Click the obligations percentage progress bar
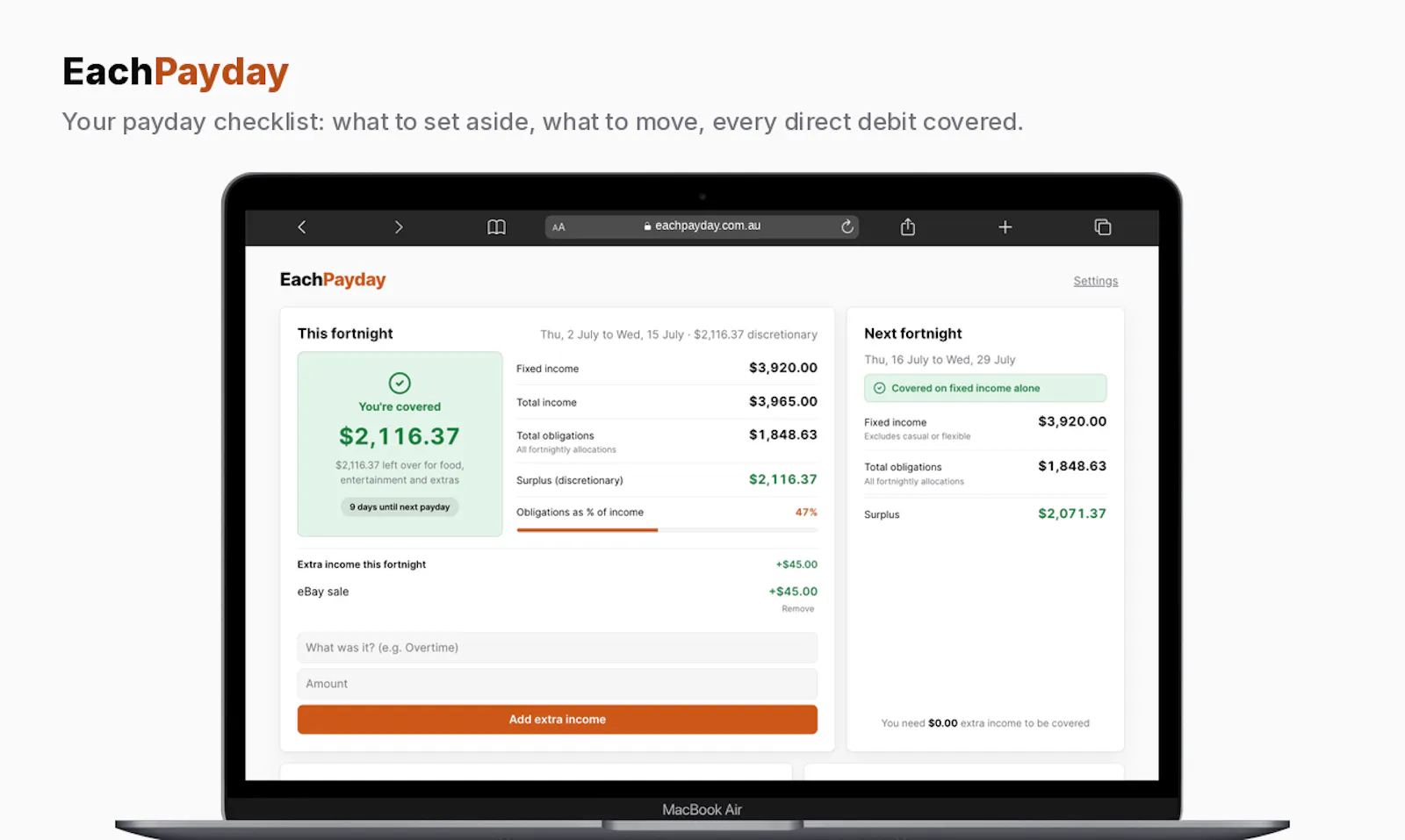Viewport: 1405px width, 840px height. tap(667, 529)
